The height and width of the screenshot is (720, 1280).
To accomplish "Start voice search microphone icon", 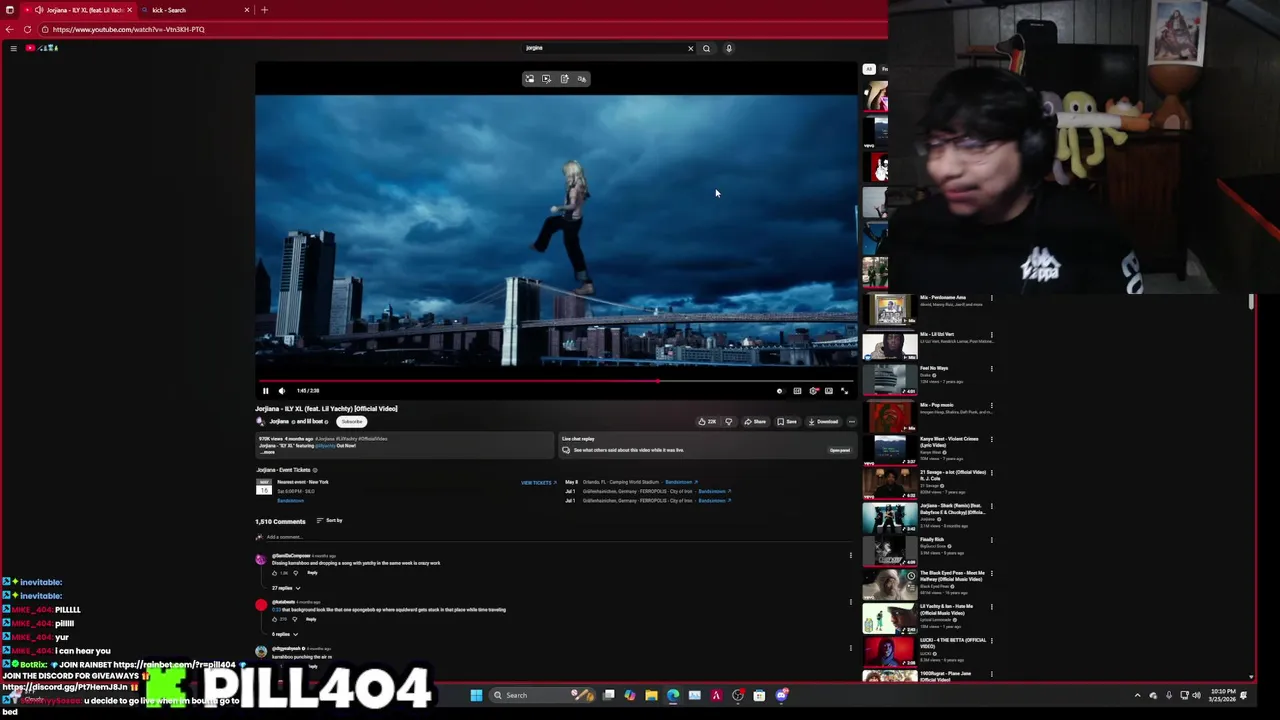I will click(729, 48).
